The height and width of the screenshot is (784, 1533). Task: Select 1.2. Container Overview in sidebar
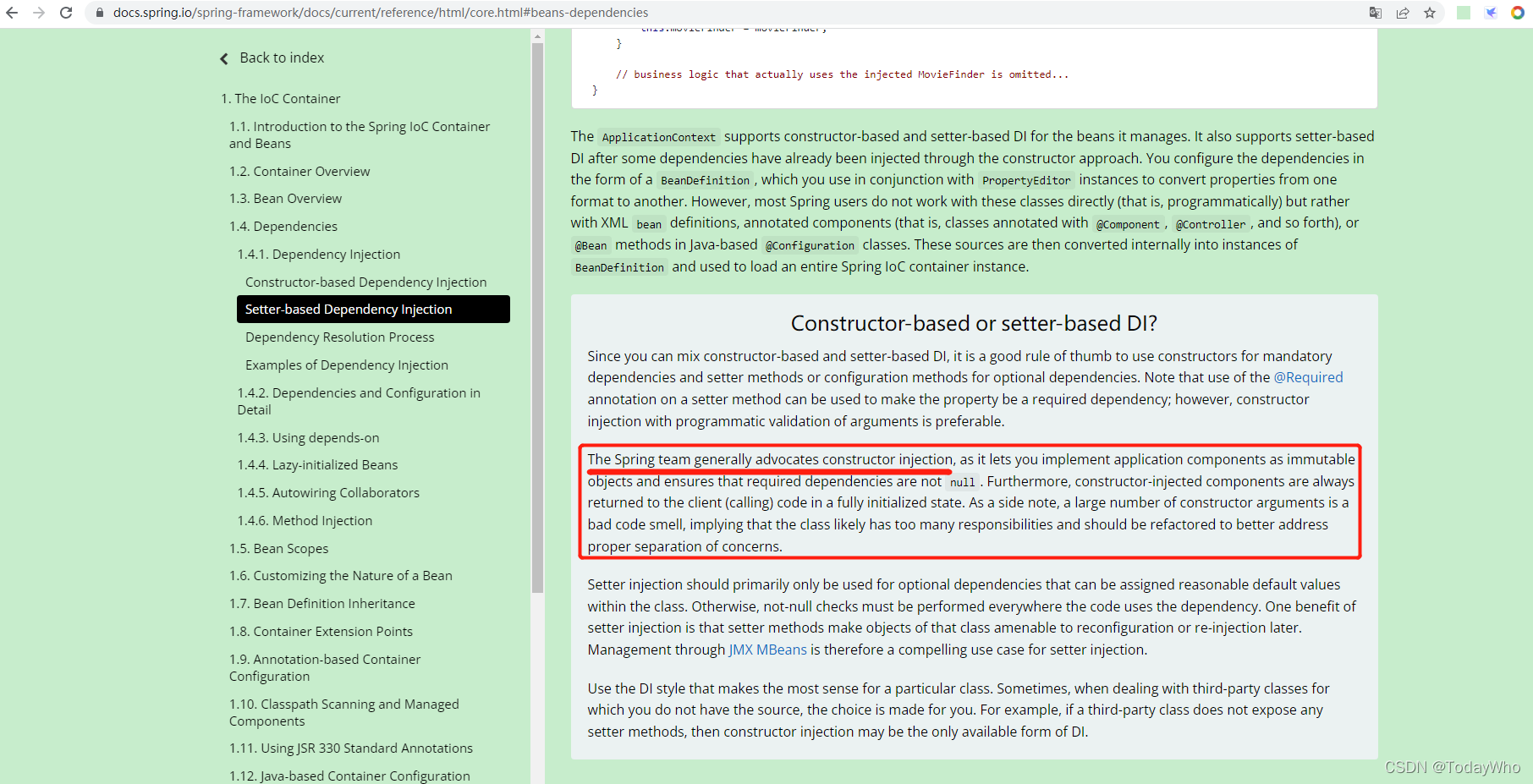299,171
